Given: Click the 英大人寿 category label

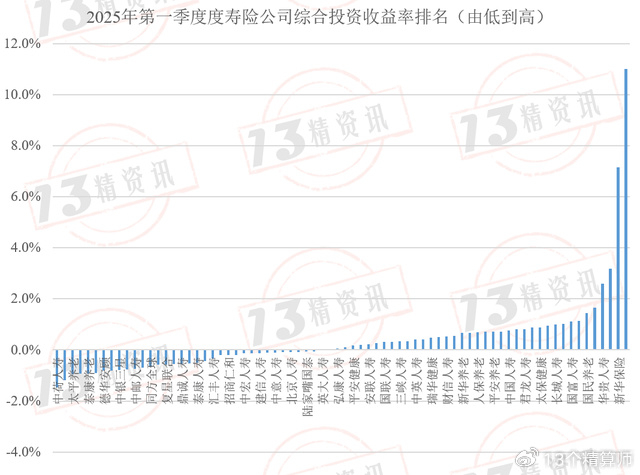Looking at the screenshot, I should tap(324, 381).
